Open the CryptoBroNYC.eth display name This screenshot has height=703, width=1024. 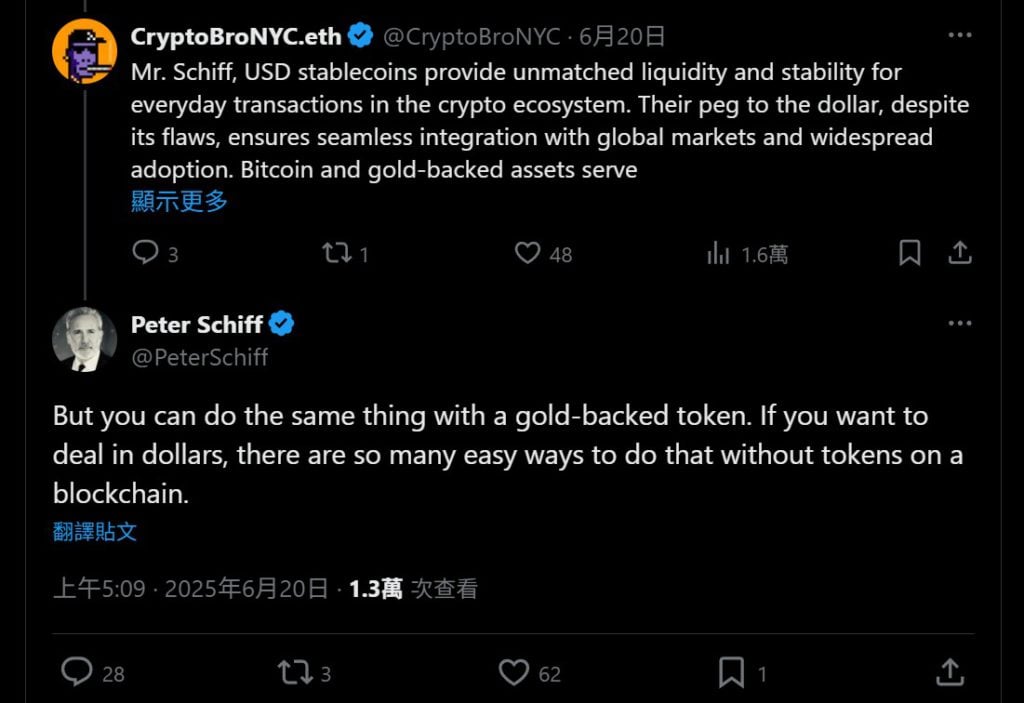pos(236,37)
